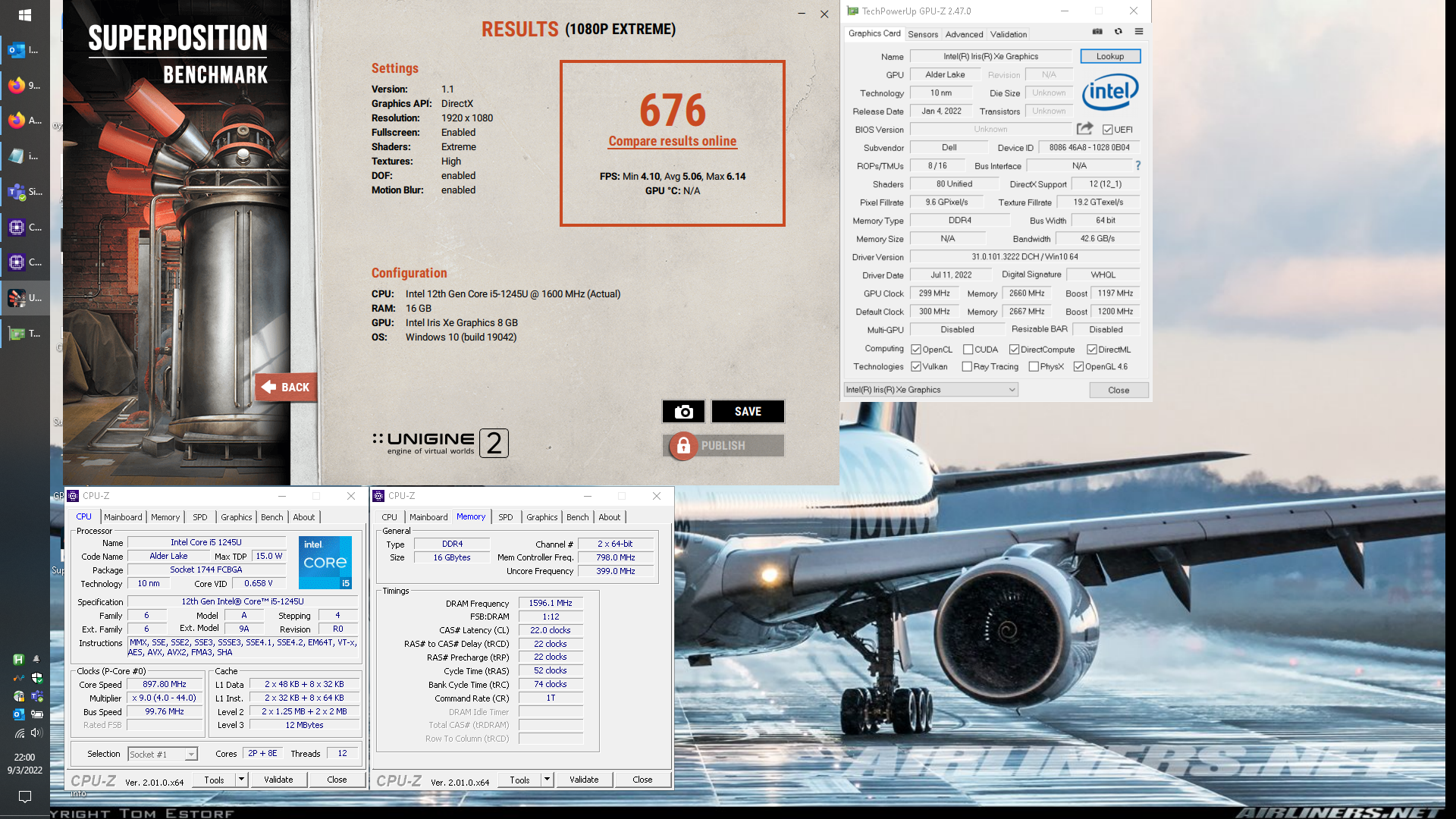
Task: Open the Graphics tab in right CPU-Z window
Action: click(542, 517)
